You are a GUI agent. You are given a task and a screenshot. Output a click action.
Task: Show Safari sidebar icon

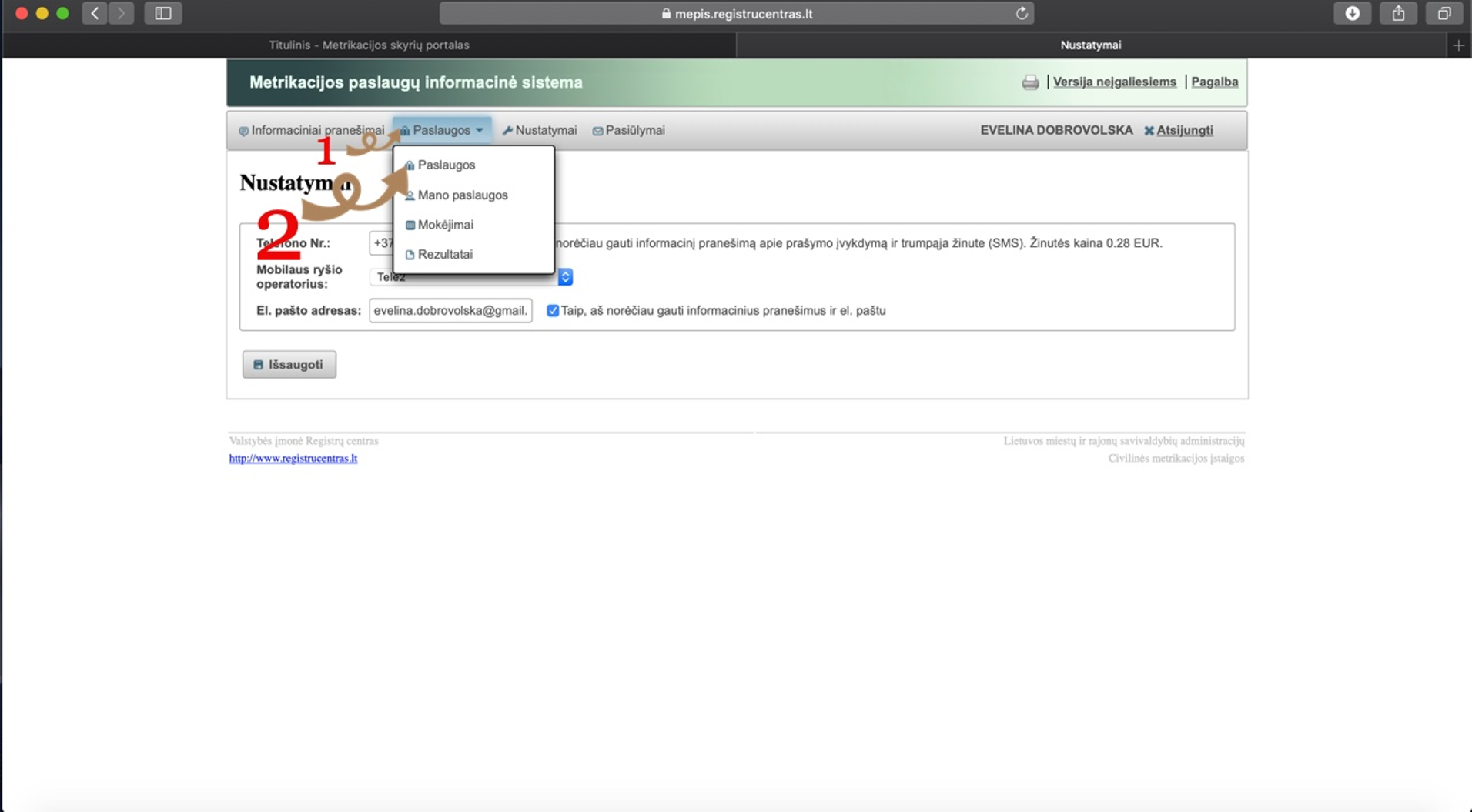(x=163, y=13)
